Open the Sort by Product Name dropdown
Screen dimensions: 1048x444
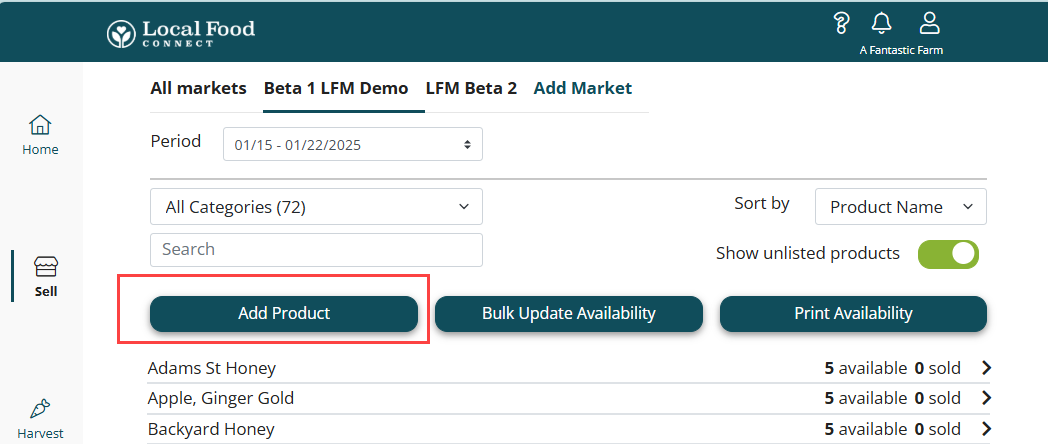pyautogui.click(x=900, y=207)
